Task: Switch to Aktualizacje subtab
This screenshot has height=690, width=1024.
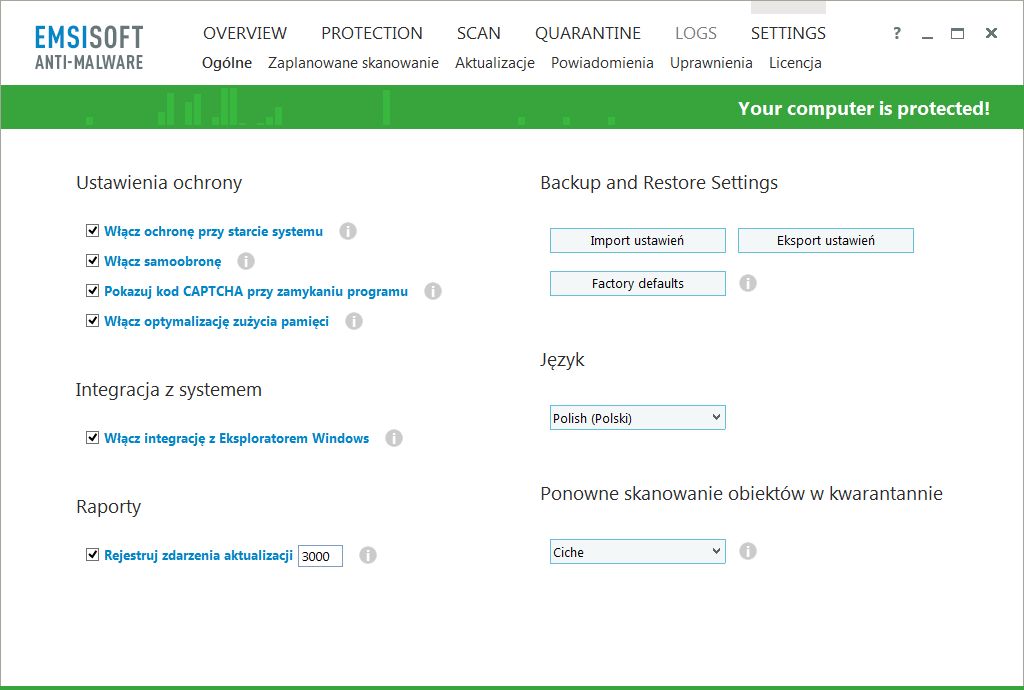Action: (495, 63)
